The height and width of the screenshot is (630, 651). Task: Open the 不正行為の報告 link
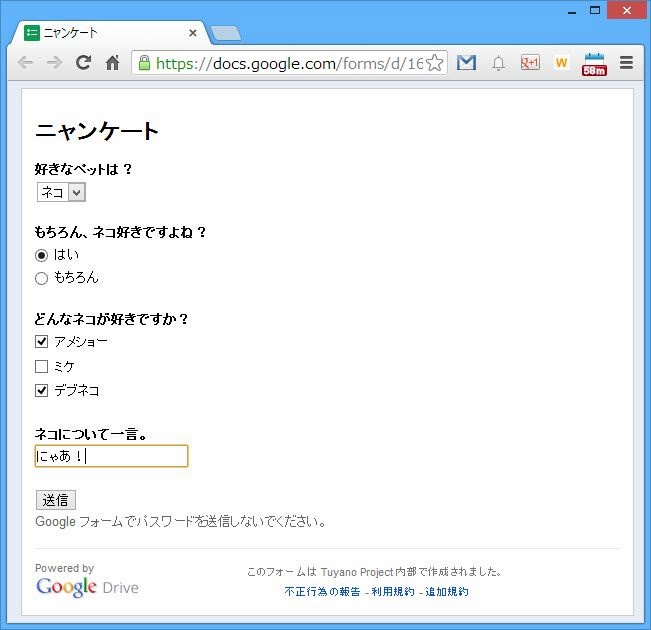(322, 592)
